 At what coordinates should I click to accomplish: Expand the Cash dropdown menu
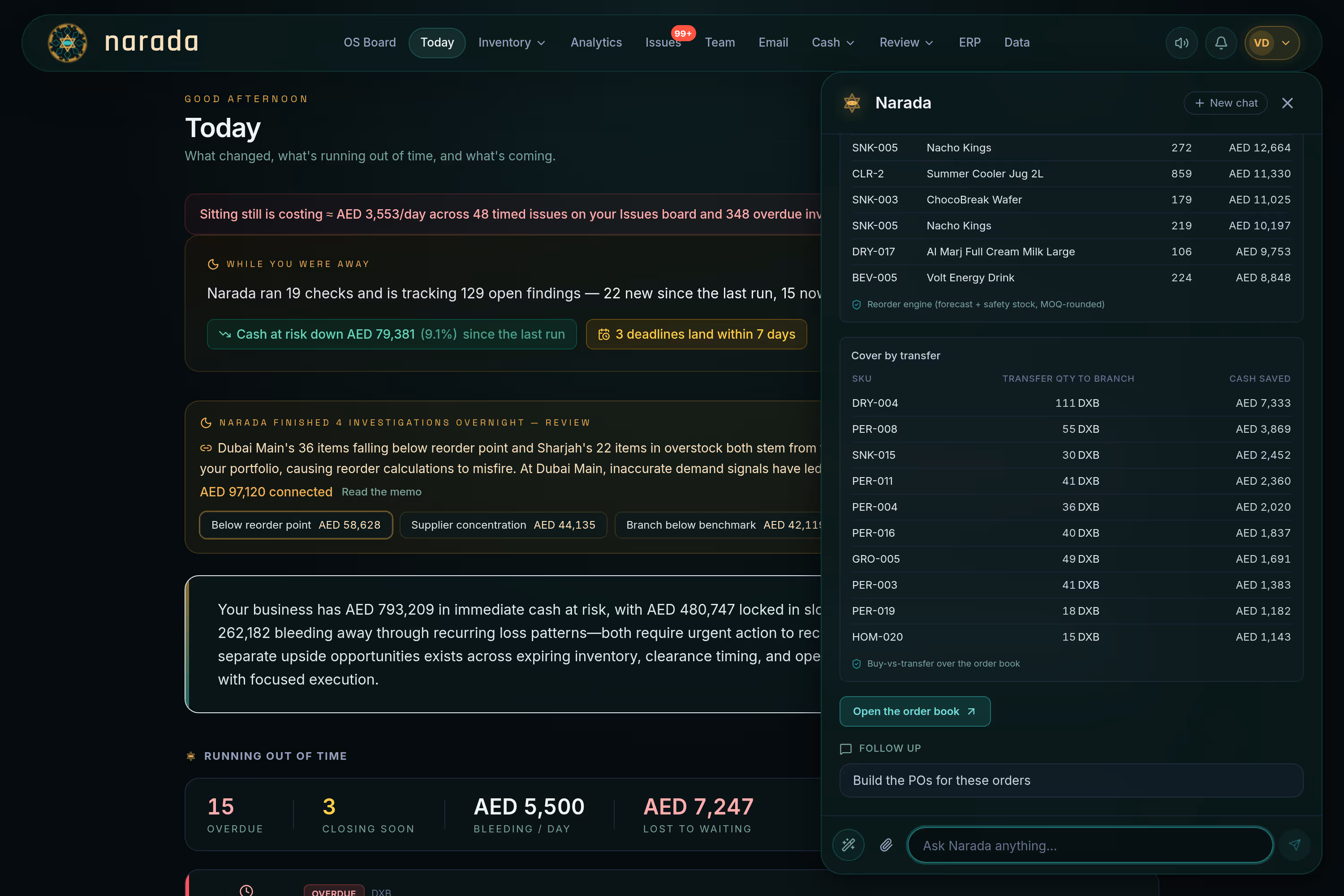(x=833, y=43)
